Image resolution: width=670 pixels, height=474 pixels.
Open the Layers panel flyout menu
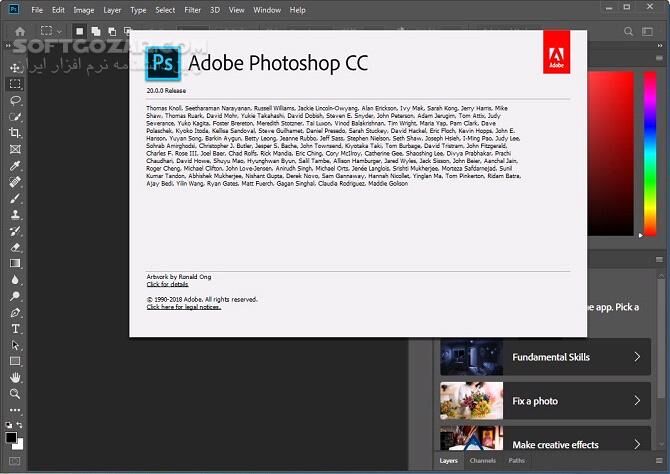point(659,461)
